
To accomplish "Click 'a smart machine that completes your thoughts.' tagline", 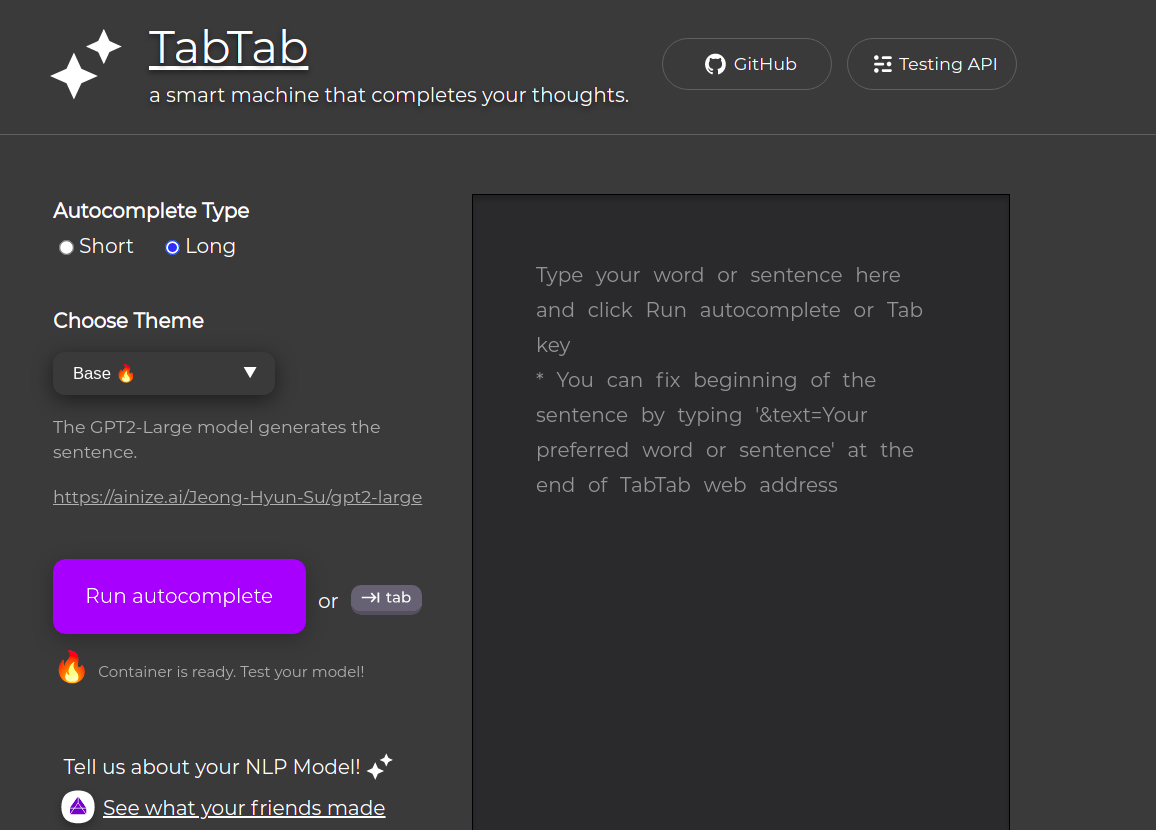I will pyautogui.click(x=389, y=95).
